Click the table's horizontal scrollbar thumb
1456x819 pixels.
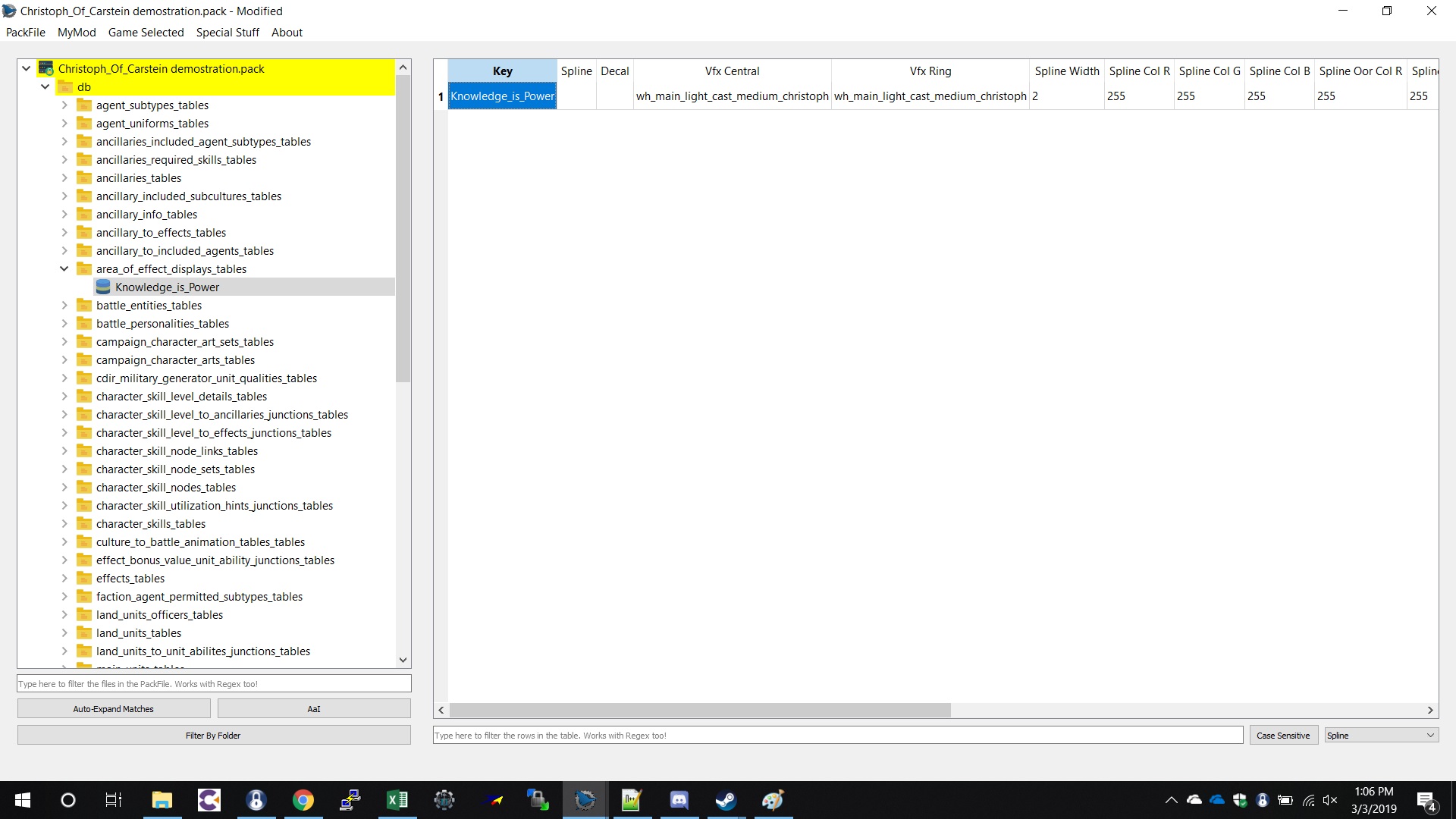[x=699, y=710]
